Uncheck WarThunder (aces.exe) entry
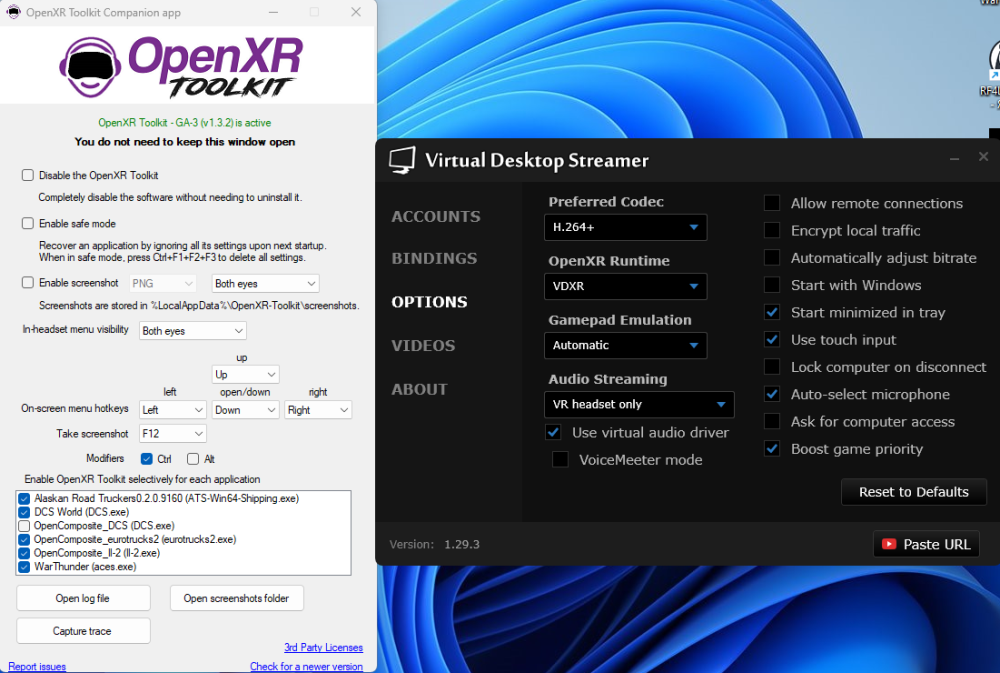This screenshot has width=1000, height=673. [x=24, y=566]
